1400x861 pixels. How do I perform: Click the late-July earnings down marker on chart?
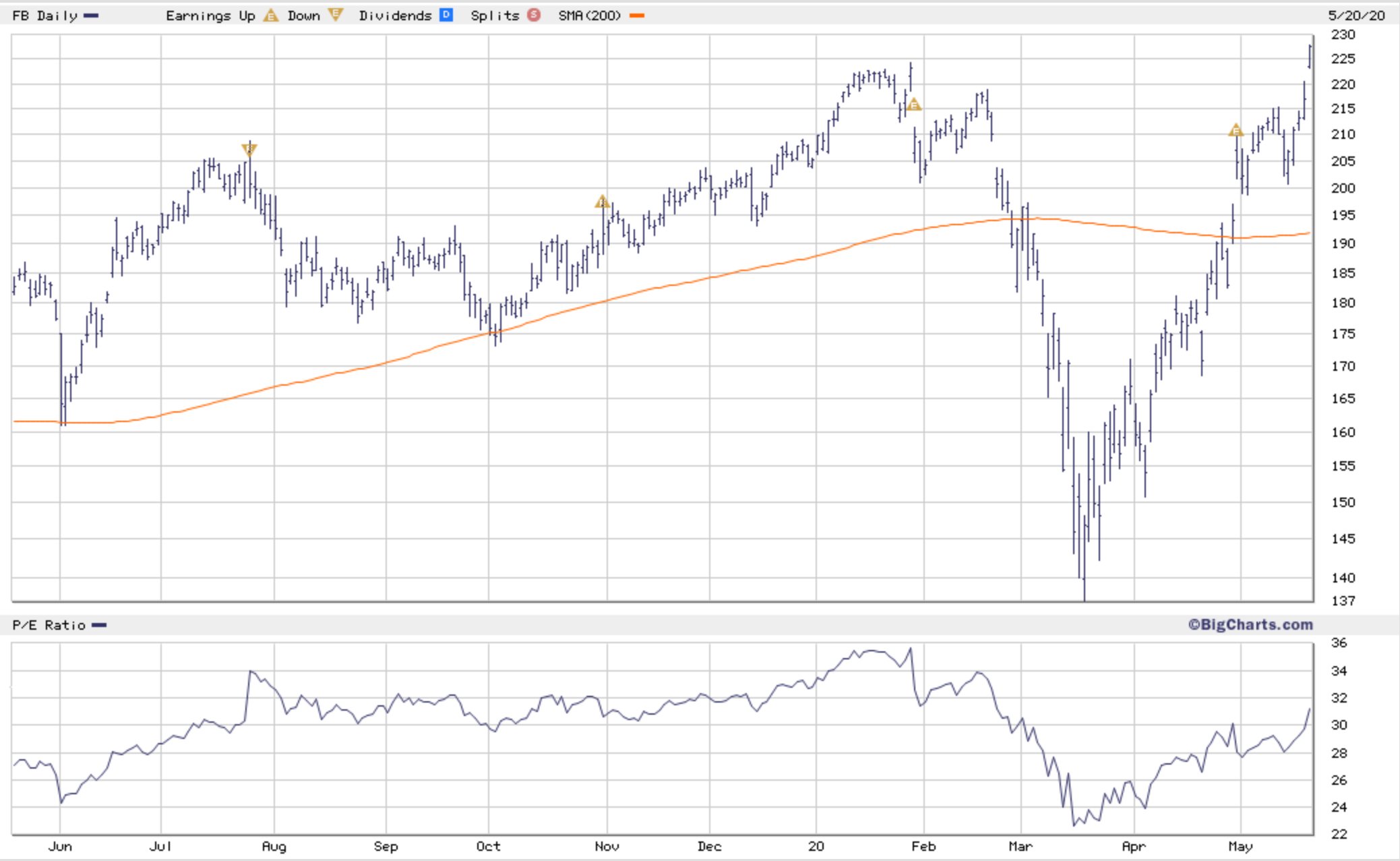pyautogui.click(x=249, y=150)
